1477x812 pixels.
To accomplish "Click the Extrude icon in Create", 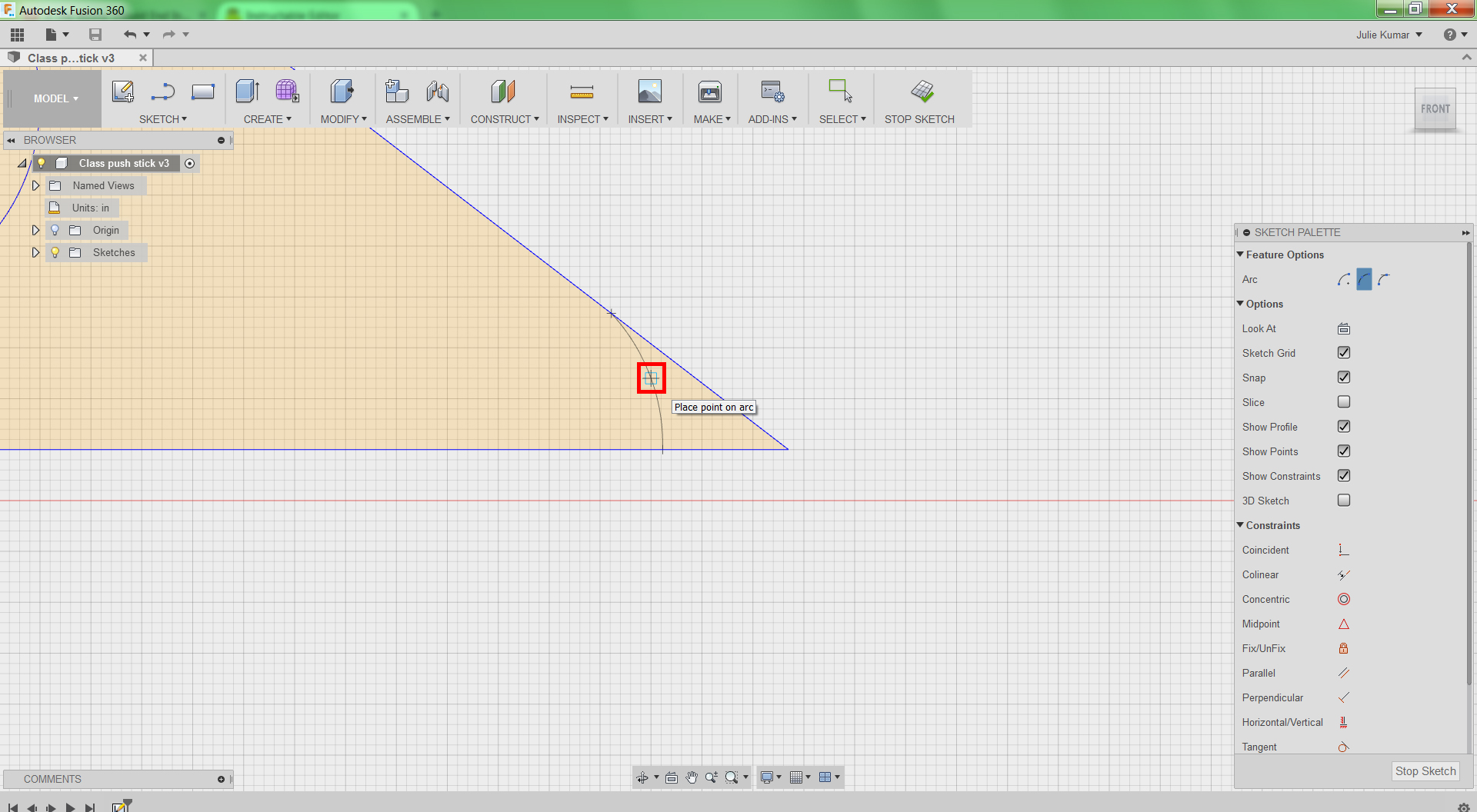I will coord(248,92).
